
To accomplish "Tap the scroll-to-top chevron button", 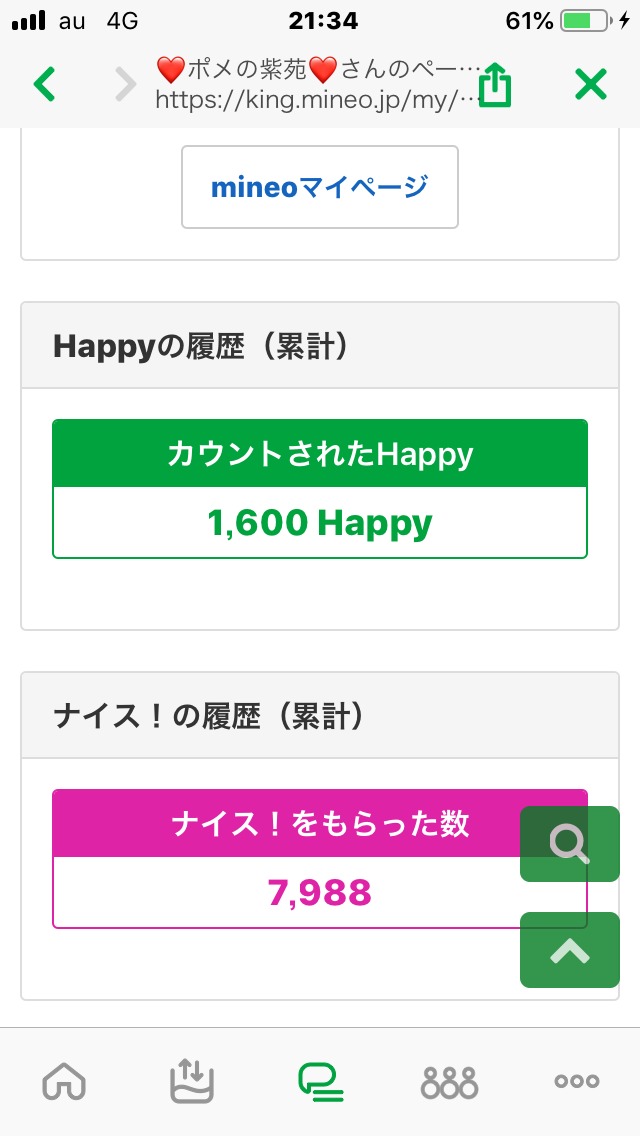I will click(570, 951).
